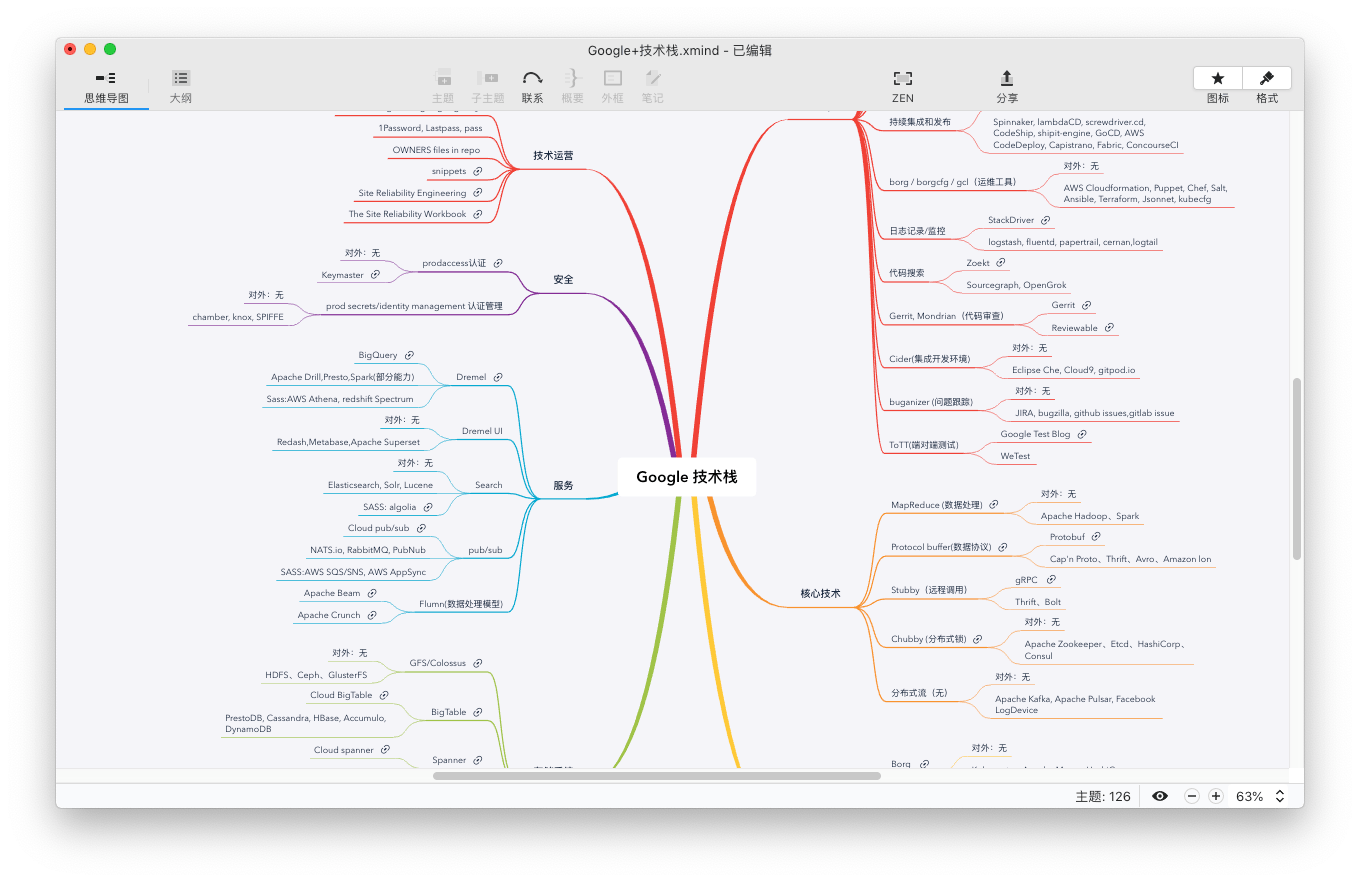Toggle the eye visibility icon in status bar

point(1160,796)
